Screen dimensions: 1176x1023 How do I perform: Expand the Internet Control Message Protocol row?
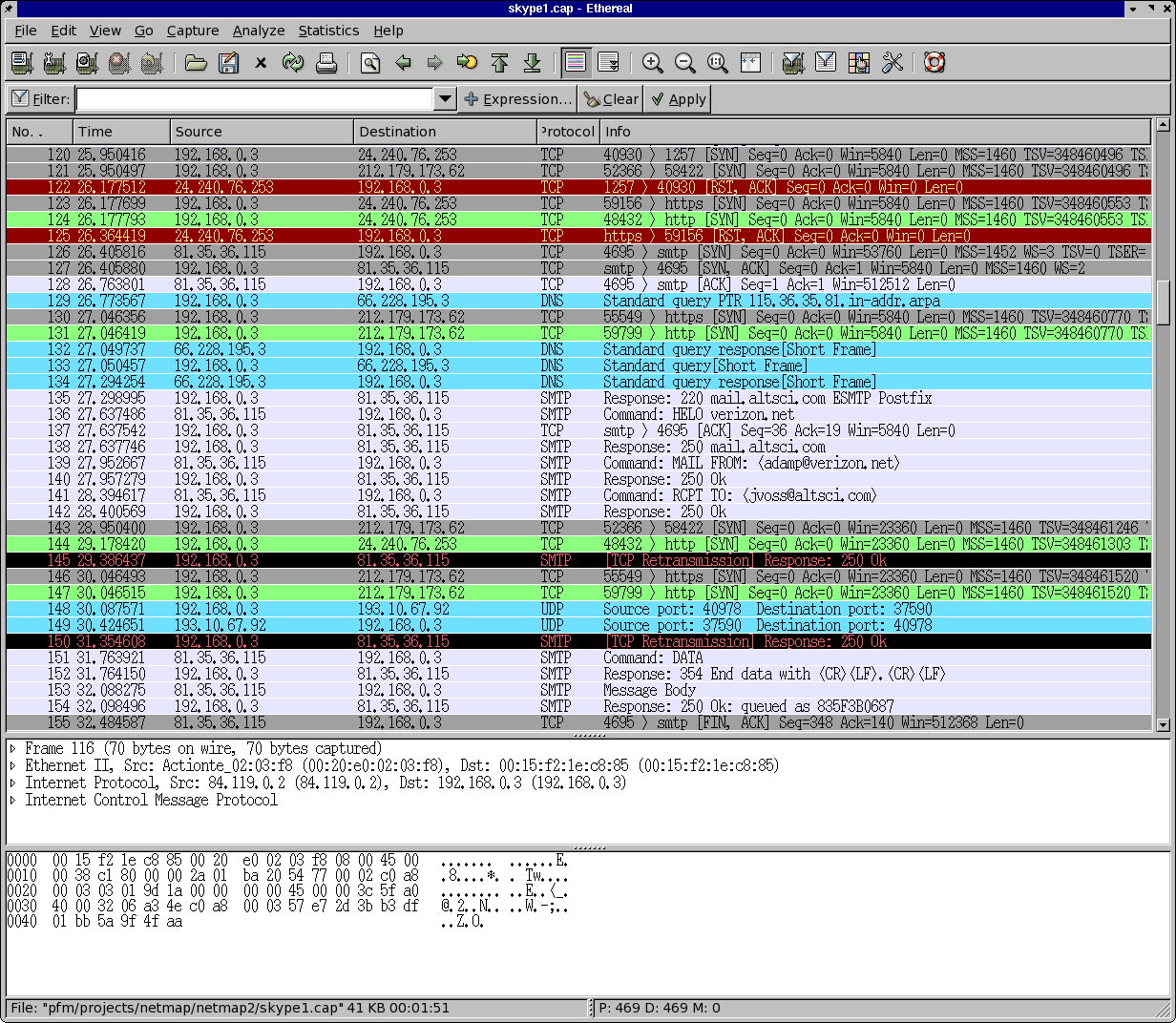[13, 801]
